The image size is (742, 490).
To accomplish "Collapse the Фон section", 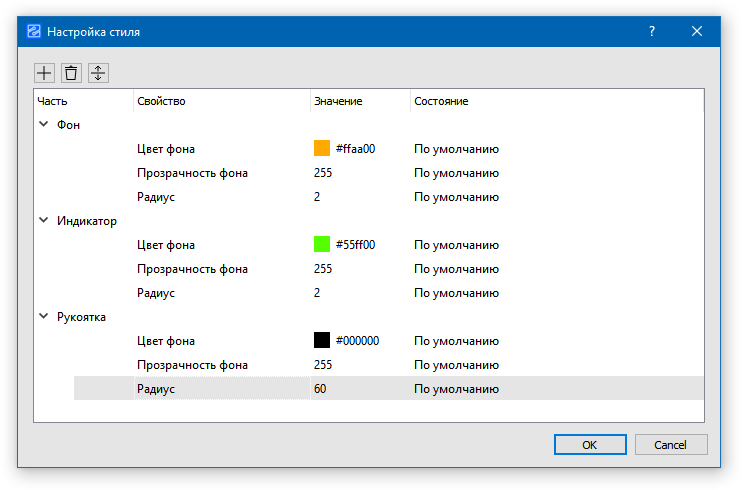I will coord(44,125).
